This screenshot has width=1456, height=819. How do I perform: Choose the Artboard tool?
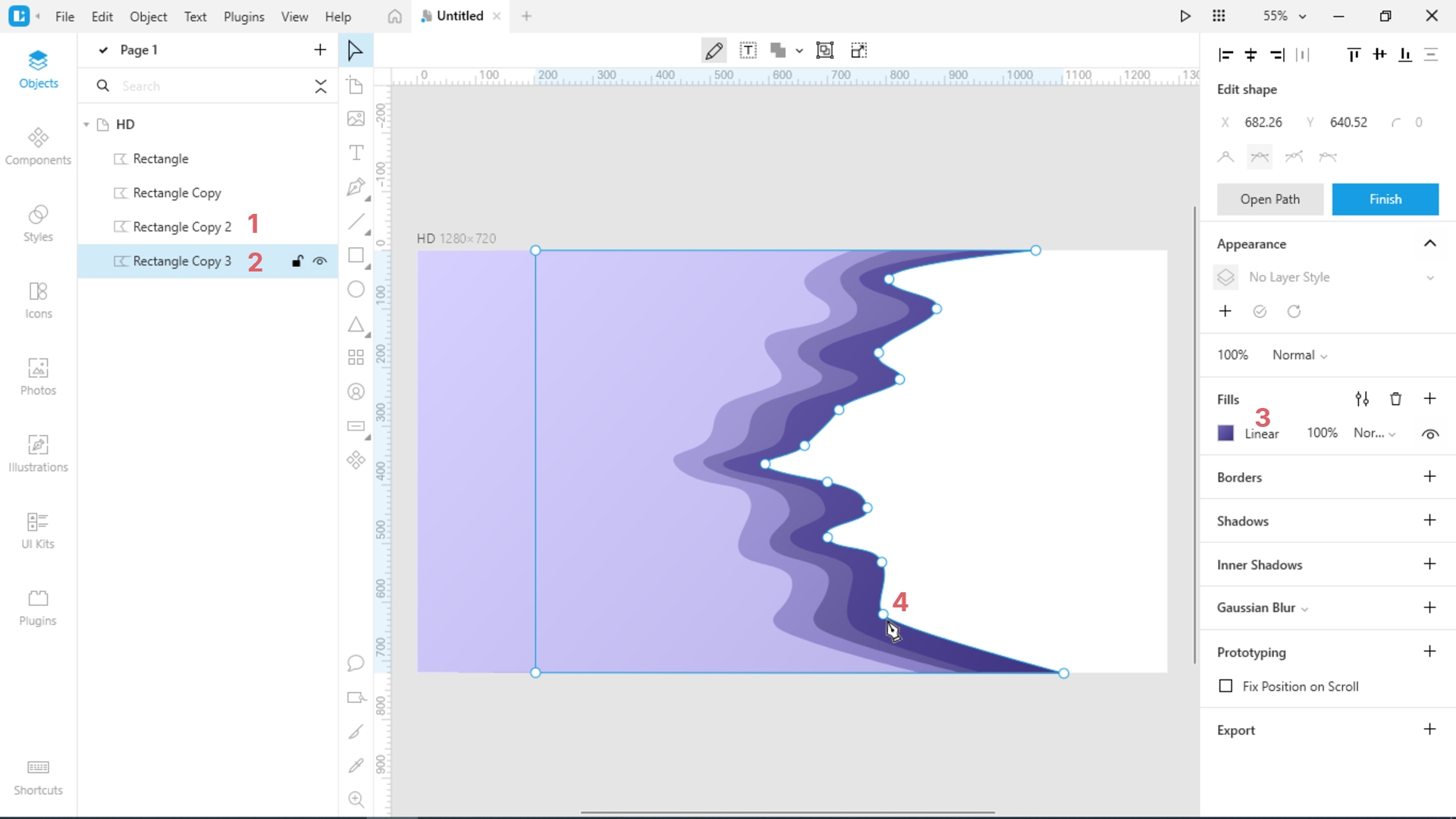tap(356, 85)
